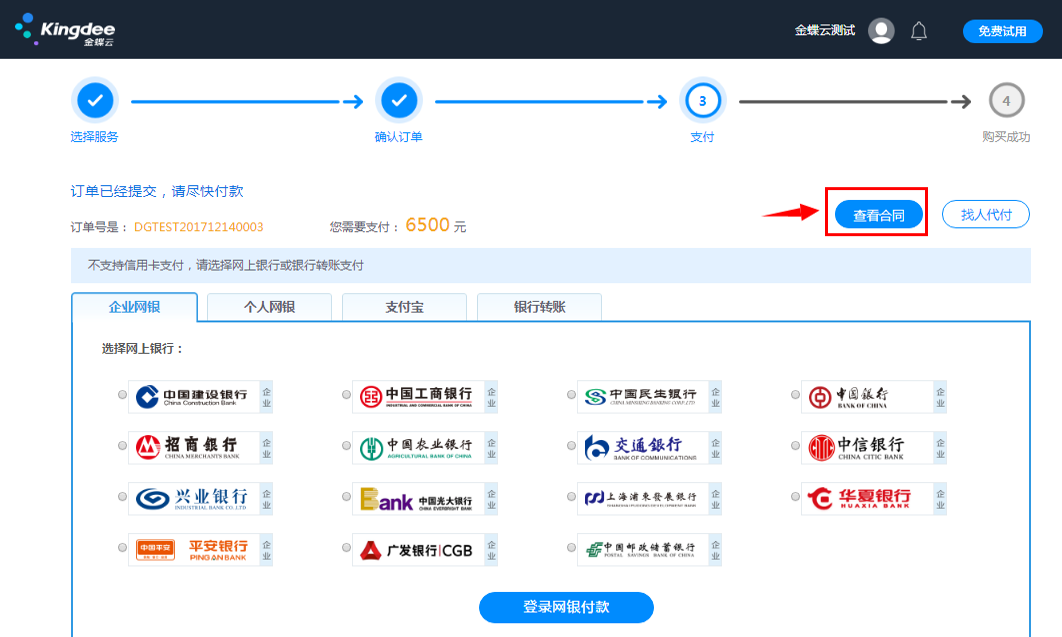Click the order number DGTEST201712140003
The width and height of the screenshot is (1062, 637).
pyautogui.click(x=198, y=227)
